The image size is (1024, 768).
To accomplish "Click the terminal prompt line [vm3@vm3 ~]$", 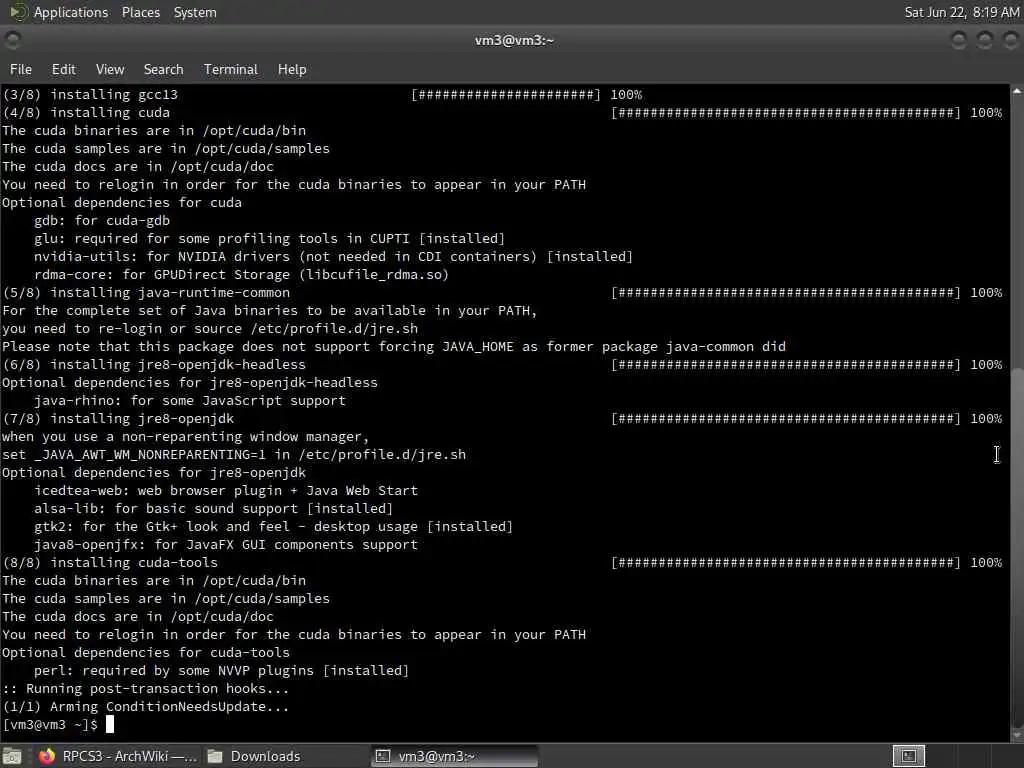I will [x=50, y=724].
